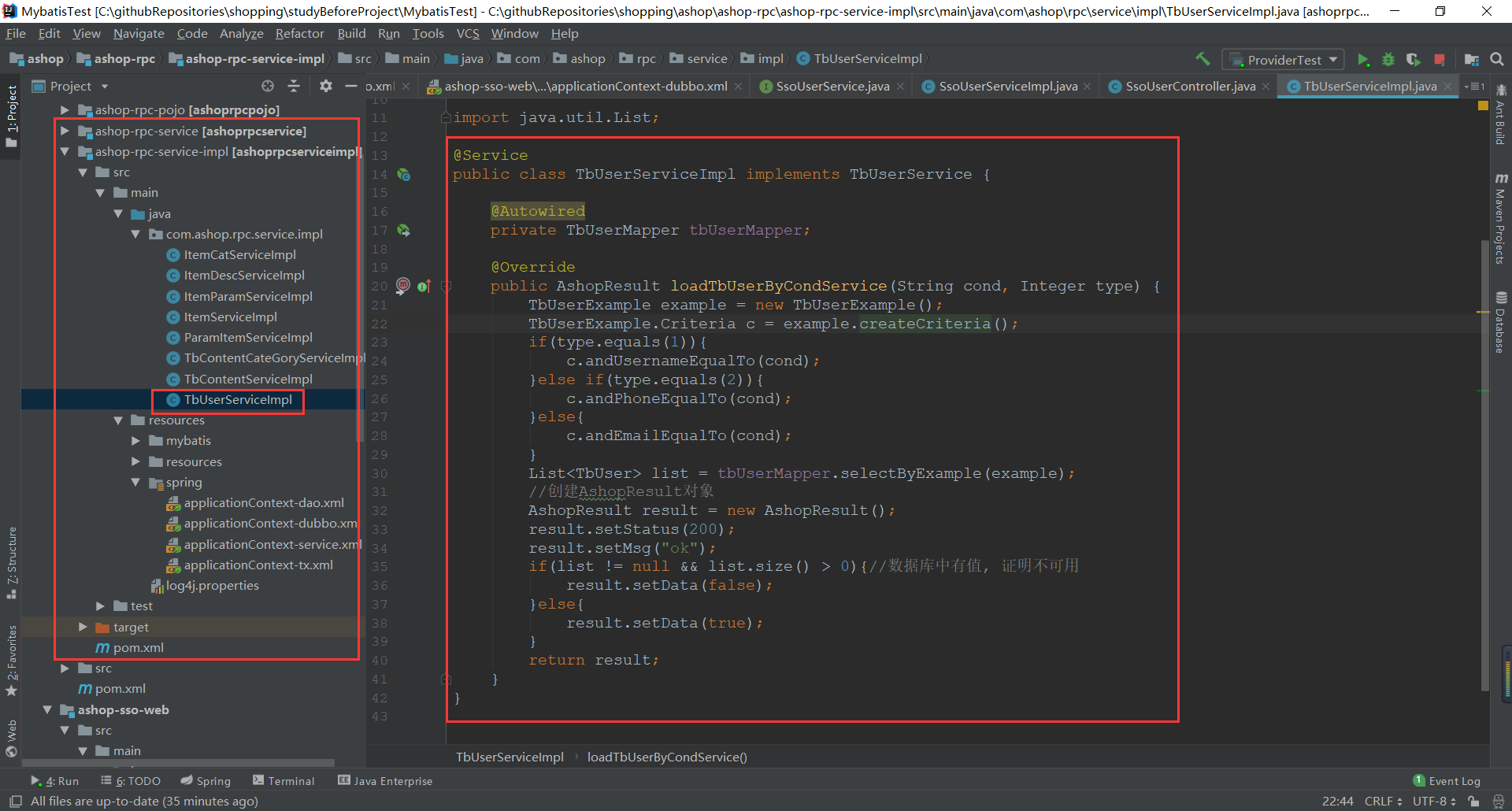Close the SsoUserService.java tab

900,87
